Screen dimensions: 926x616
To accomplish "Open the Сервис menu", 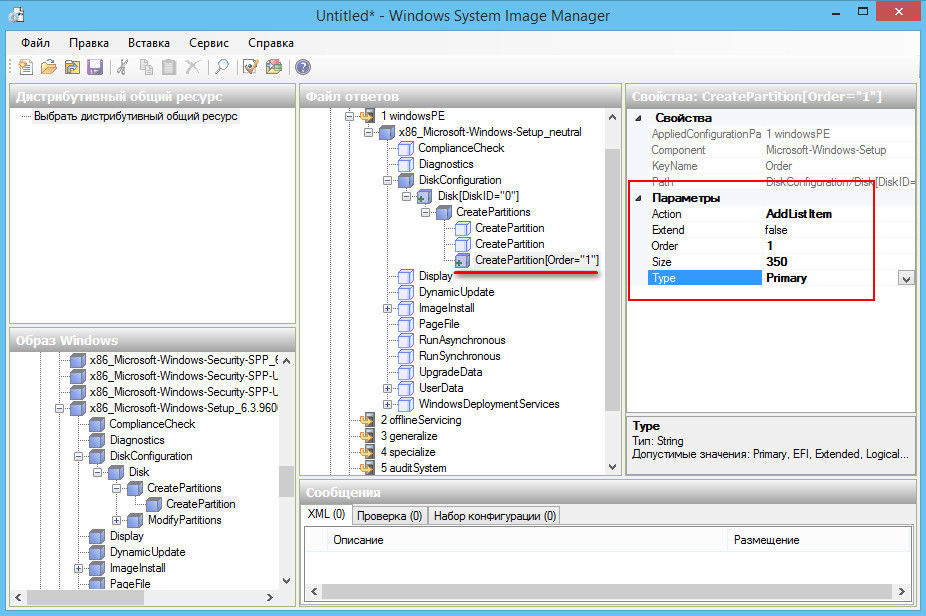I will 208,43.
